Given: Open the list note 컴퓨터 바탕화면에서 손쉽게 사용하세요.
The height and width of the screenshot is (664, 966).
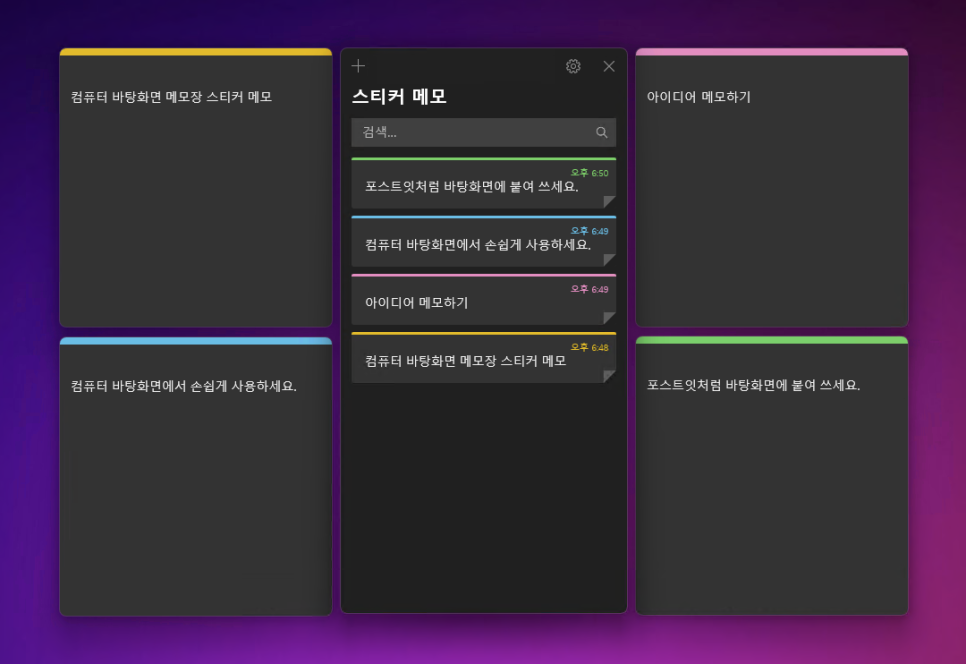Looking at the screenshot, I should click(484, 241).
